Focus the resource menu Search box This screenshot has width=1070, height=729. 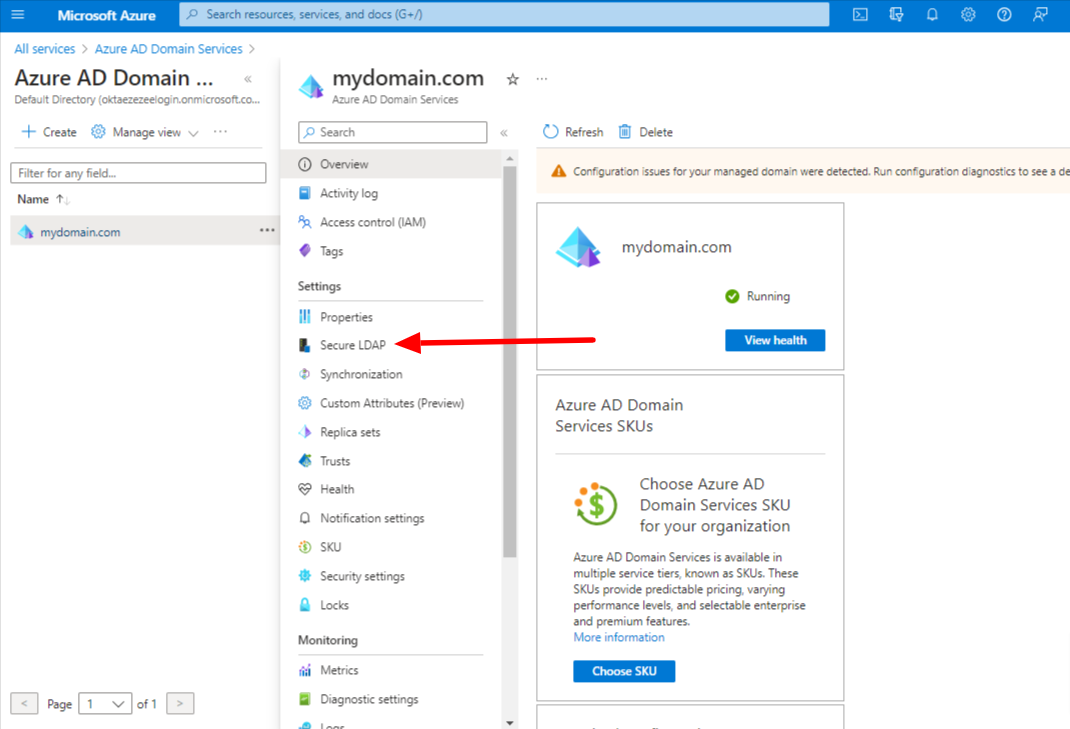pyautogui.click(x=392, y=132)
